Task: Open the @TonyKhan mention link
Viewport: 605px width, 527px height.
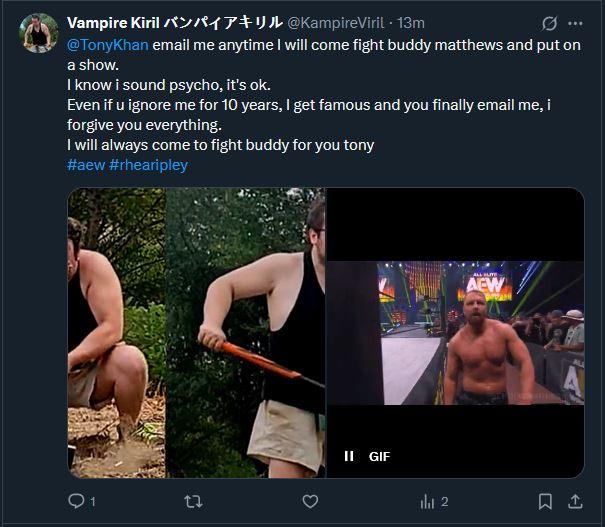Action: tap(107, 44)
